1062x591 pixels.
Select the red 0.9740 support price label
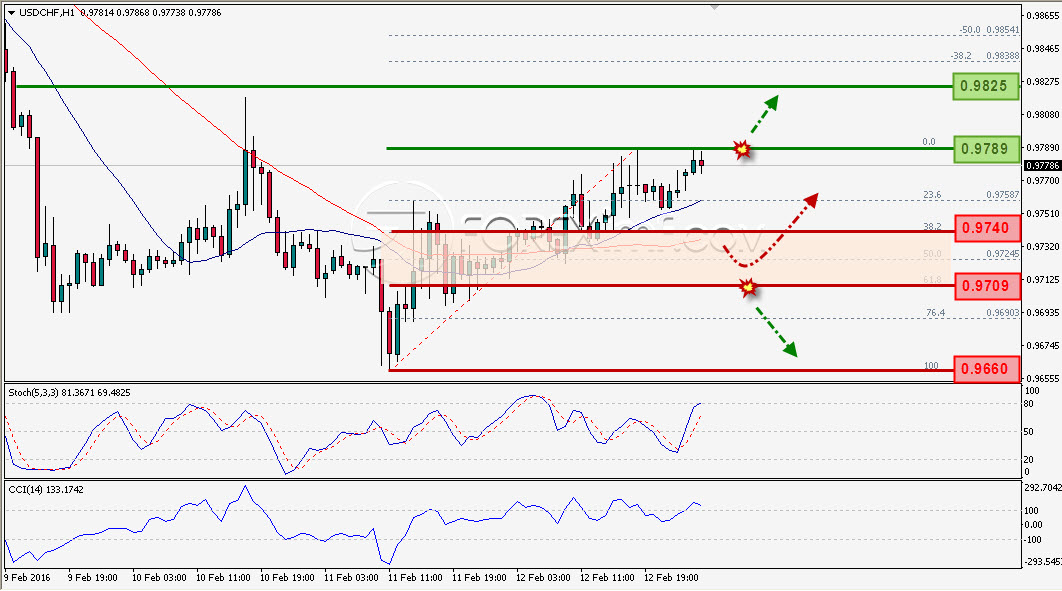(986, 228)
